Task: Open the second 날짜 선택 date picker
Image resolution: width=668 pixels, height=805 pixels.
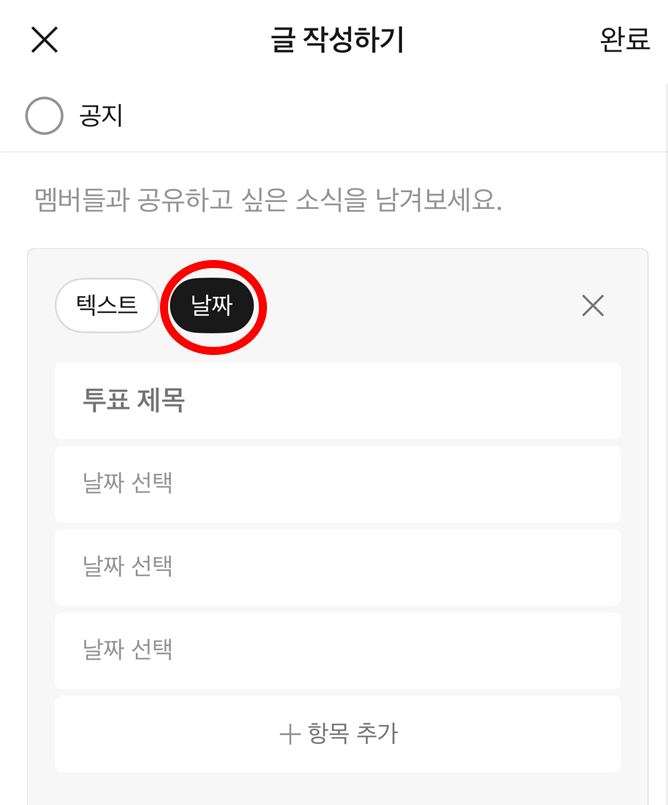Action: (337, 568)
